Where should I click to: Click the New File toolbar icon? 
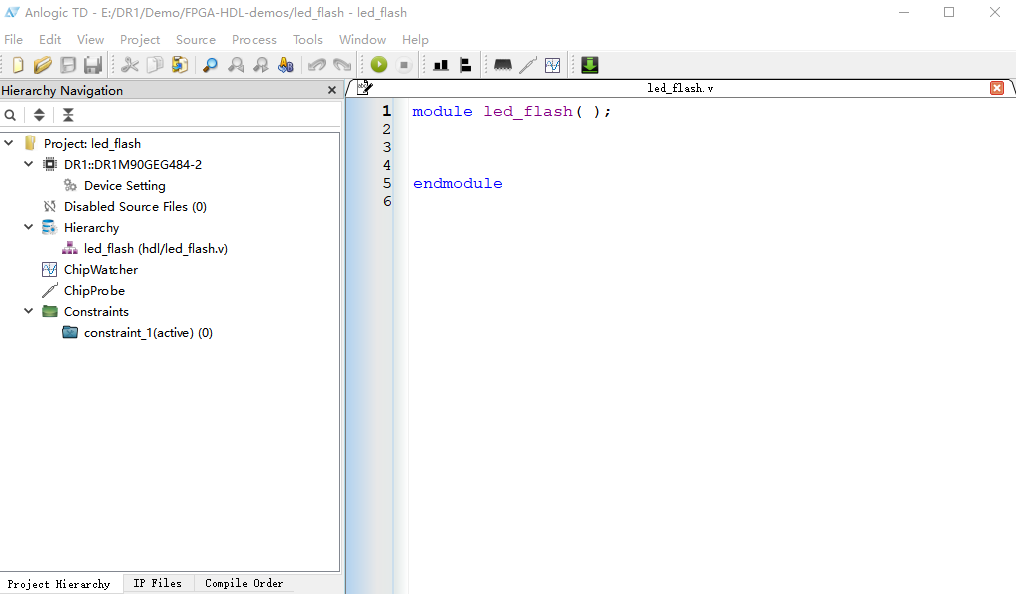click(18, 65)
